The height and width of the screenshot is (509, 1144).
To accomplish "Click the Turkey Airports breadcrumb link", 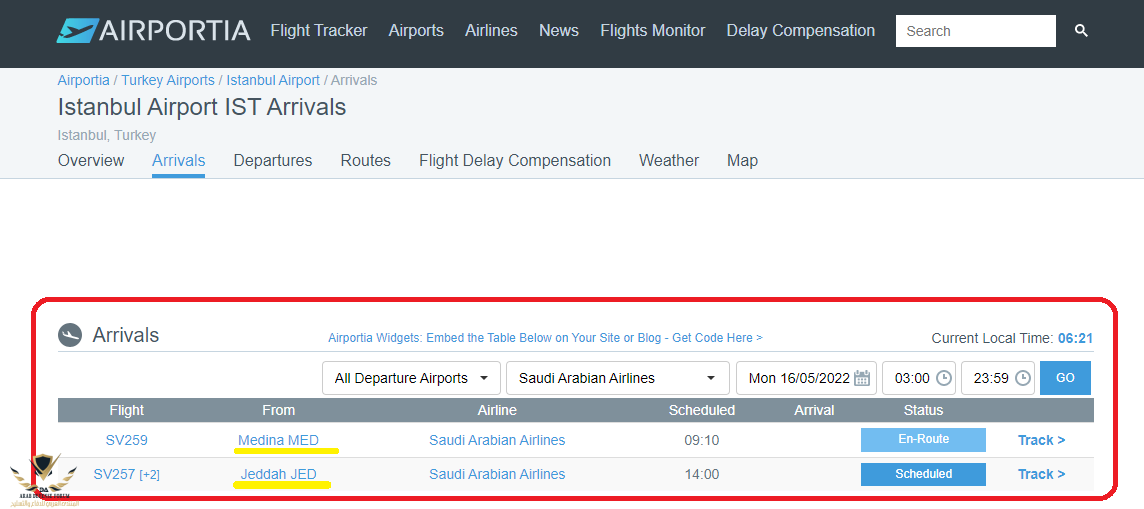I will pos(168,80).
